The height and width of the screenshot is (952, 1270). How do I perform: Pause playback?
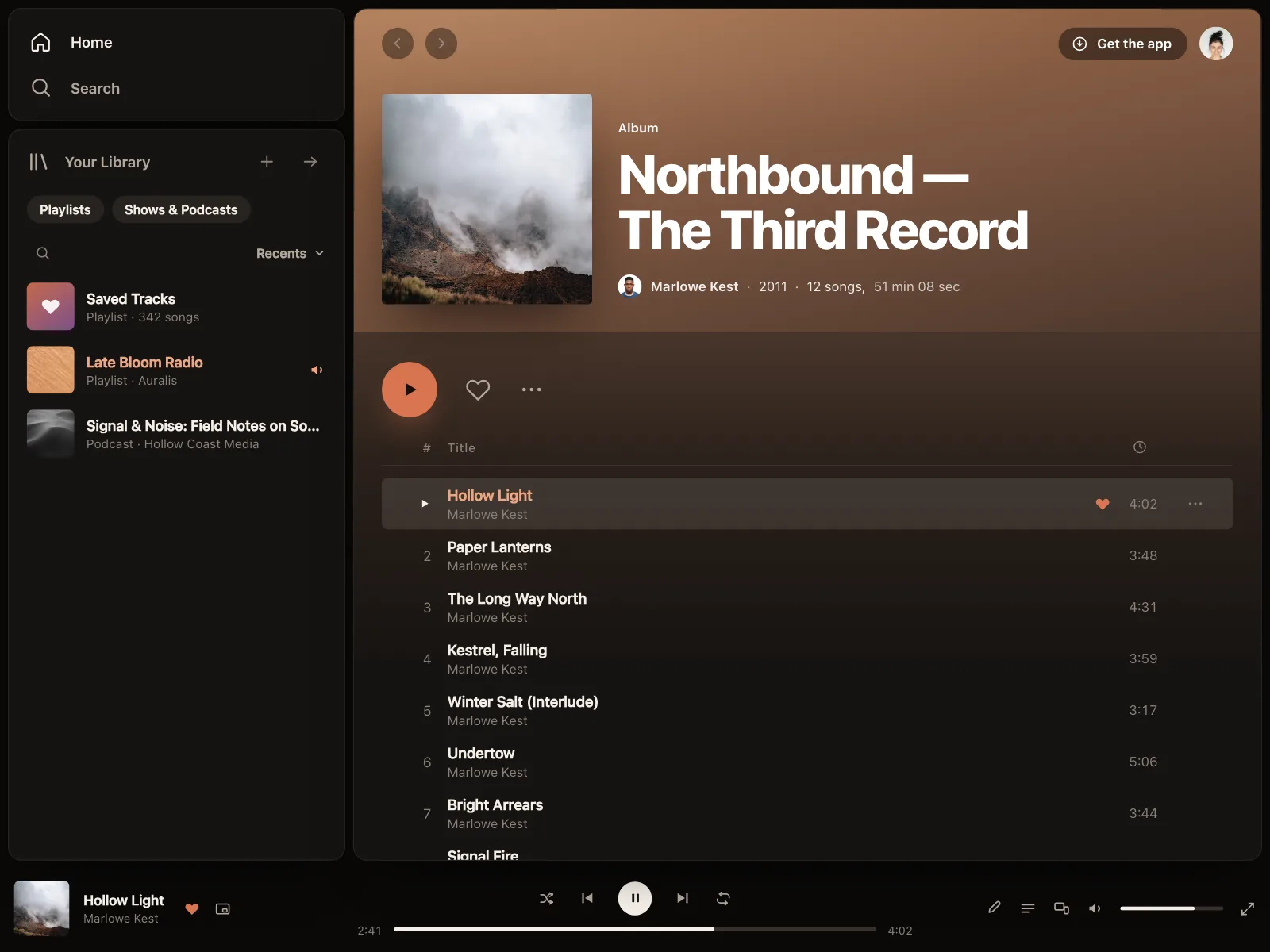pos(635,898)
